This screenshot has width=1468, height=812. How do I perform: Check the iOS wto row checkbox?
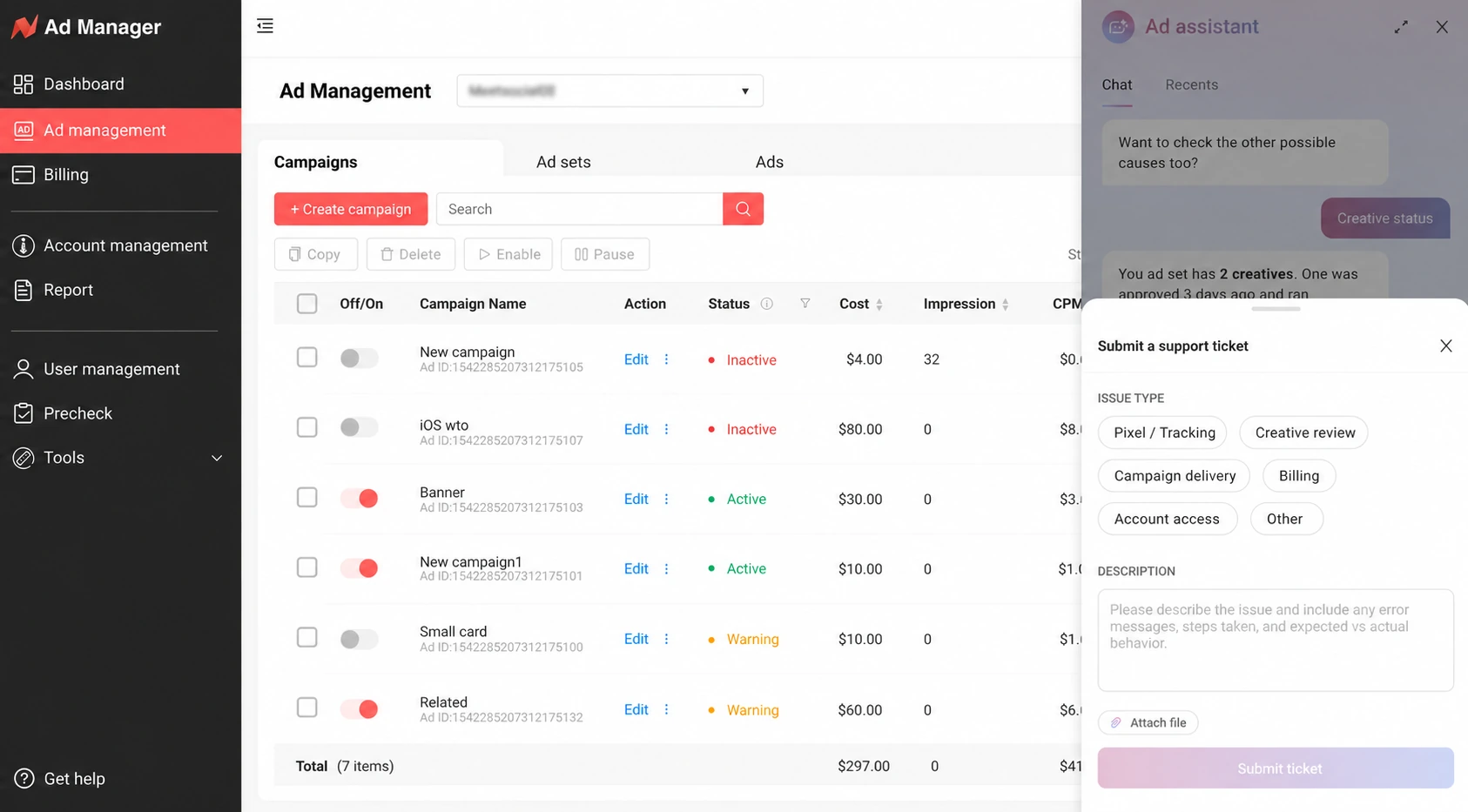click(306, 427)
